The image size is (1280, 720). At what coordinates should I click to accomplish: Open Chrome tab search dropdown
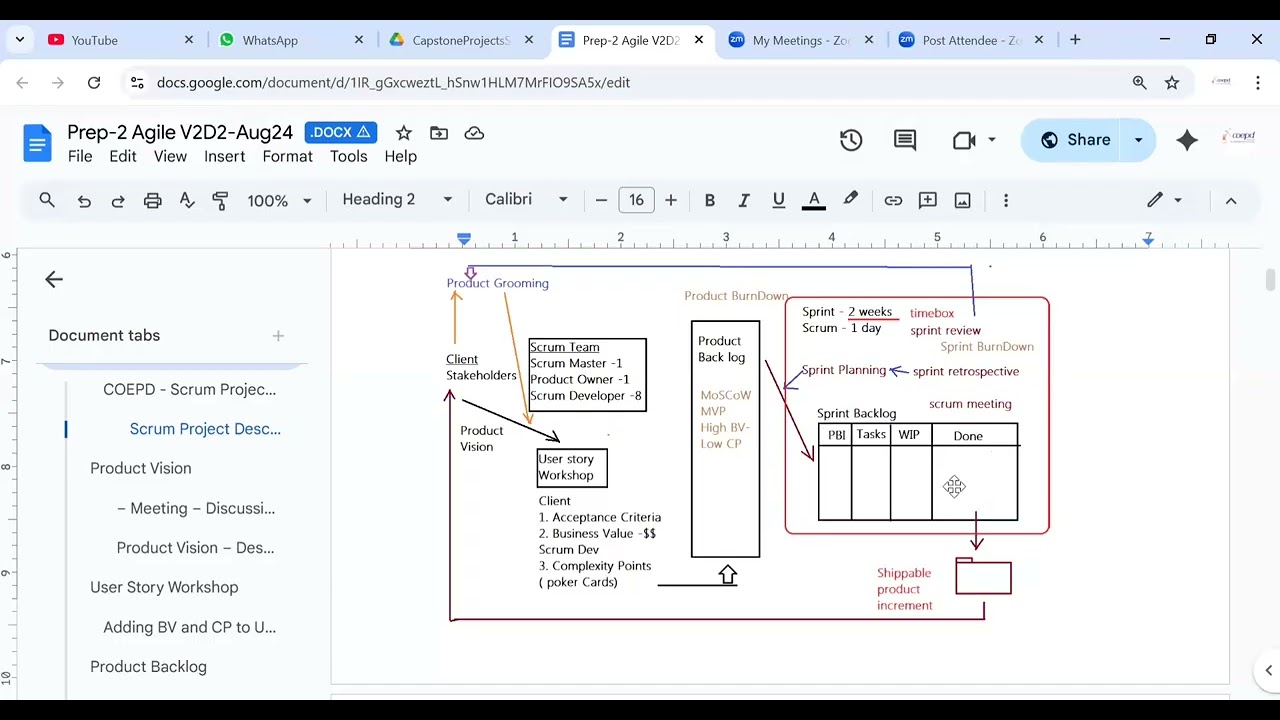click(20, 40)
